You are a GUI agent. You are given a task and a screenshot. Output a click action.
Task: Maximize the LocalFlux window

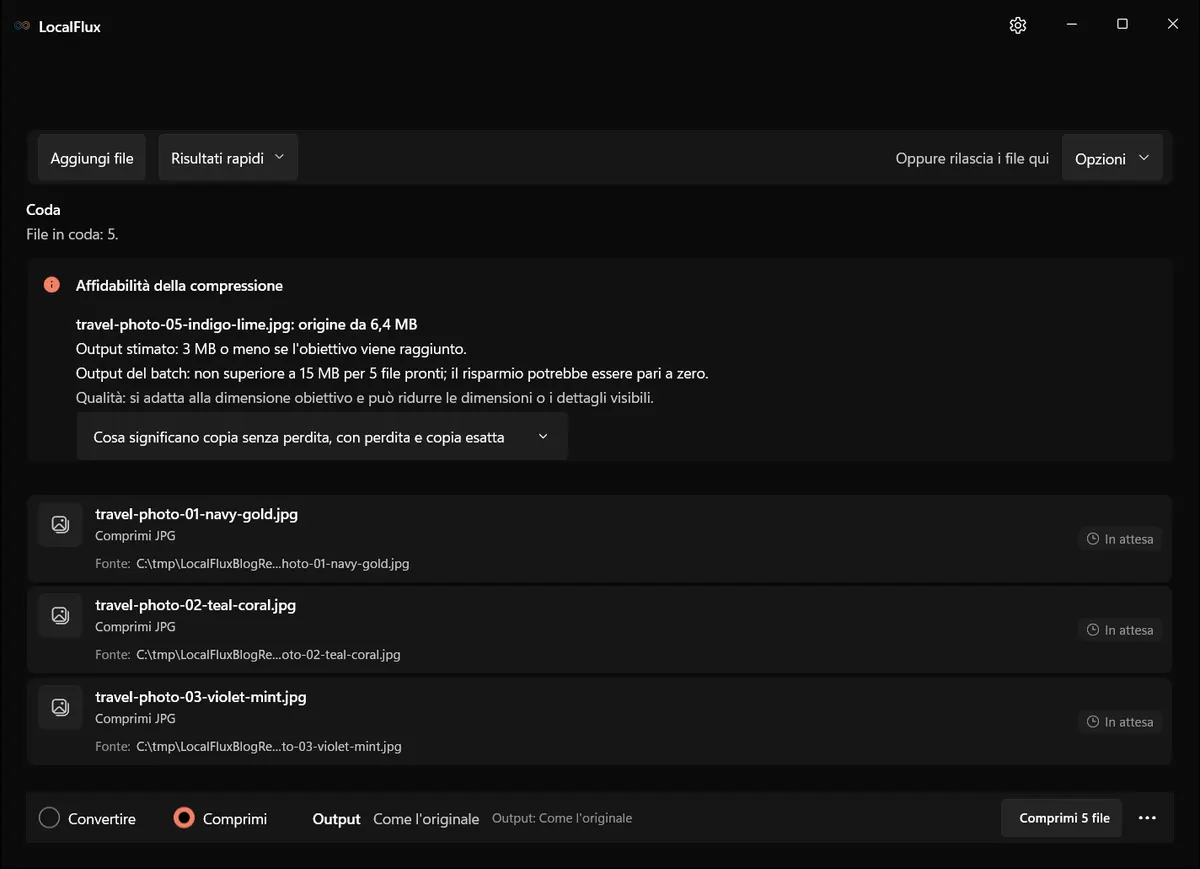[1122, 25]
